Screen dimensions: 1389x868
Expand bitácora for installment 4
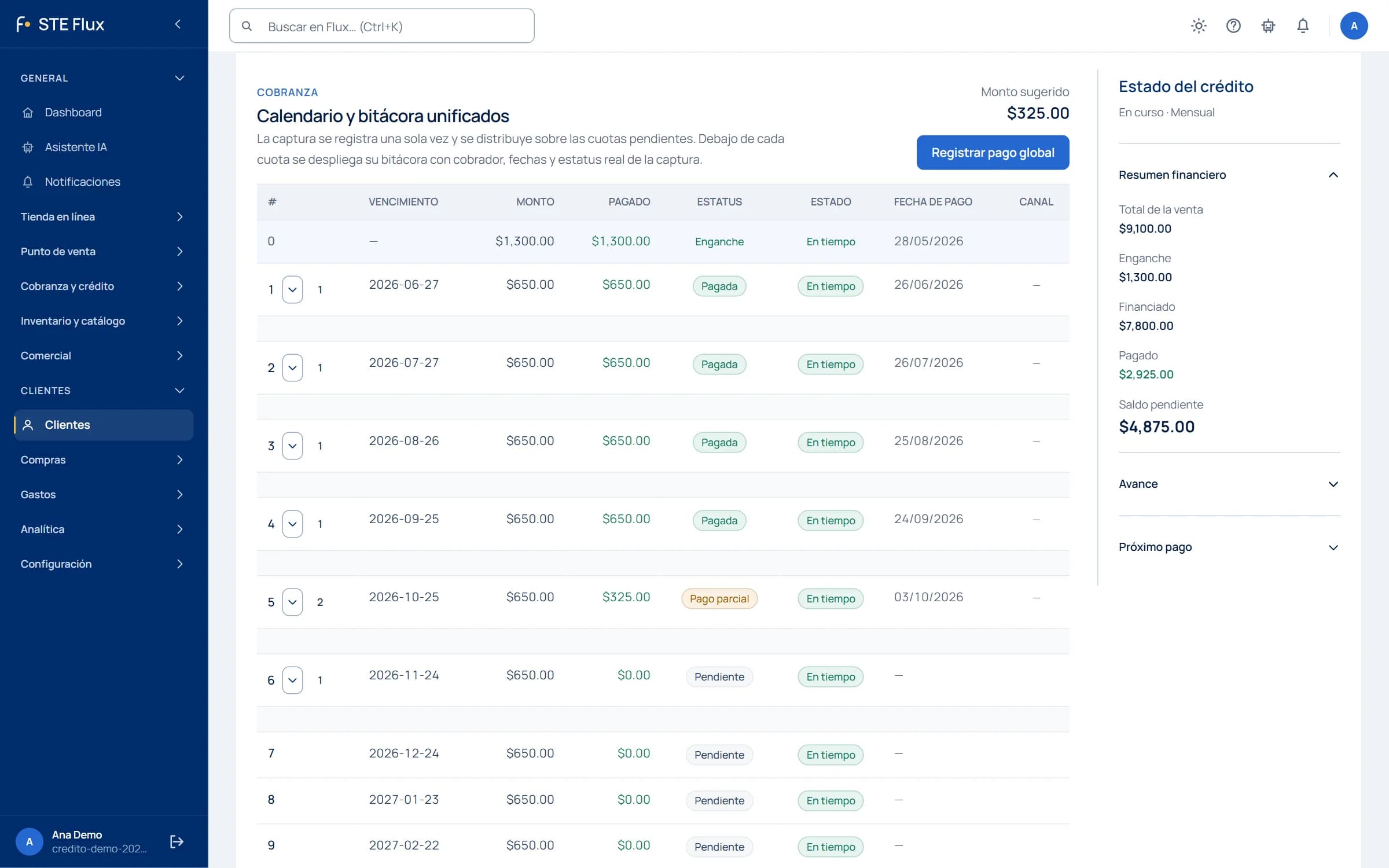click(x=292, y=524)
